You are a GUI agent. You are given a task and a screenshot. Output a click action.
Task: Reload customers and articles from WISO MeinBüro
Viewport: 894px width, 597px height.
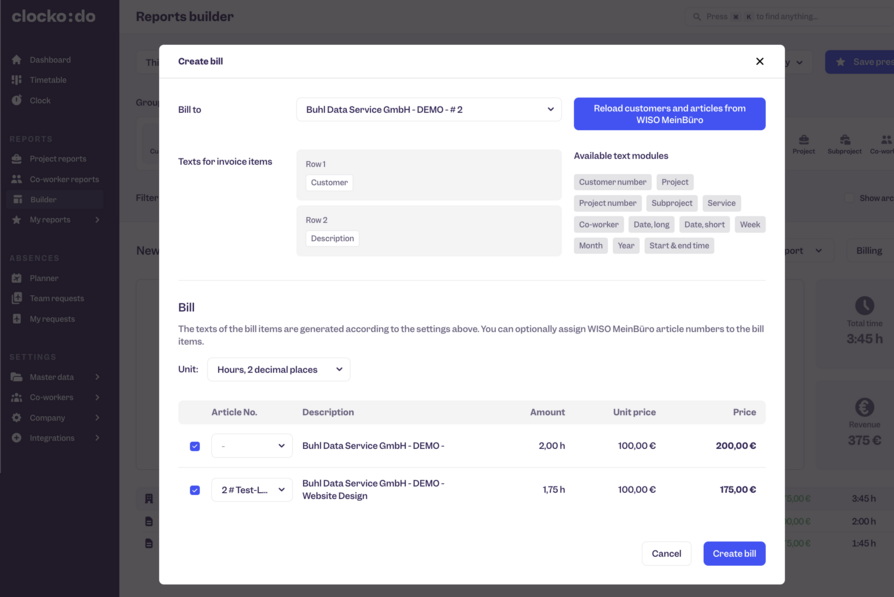point(669,114)
